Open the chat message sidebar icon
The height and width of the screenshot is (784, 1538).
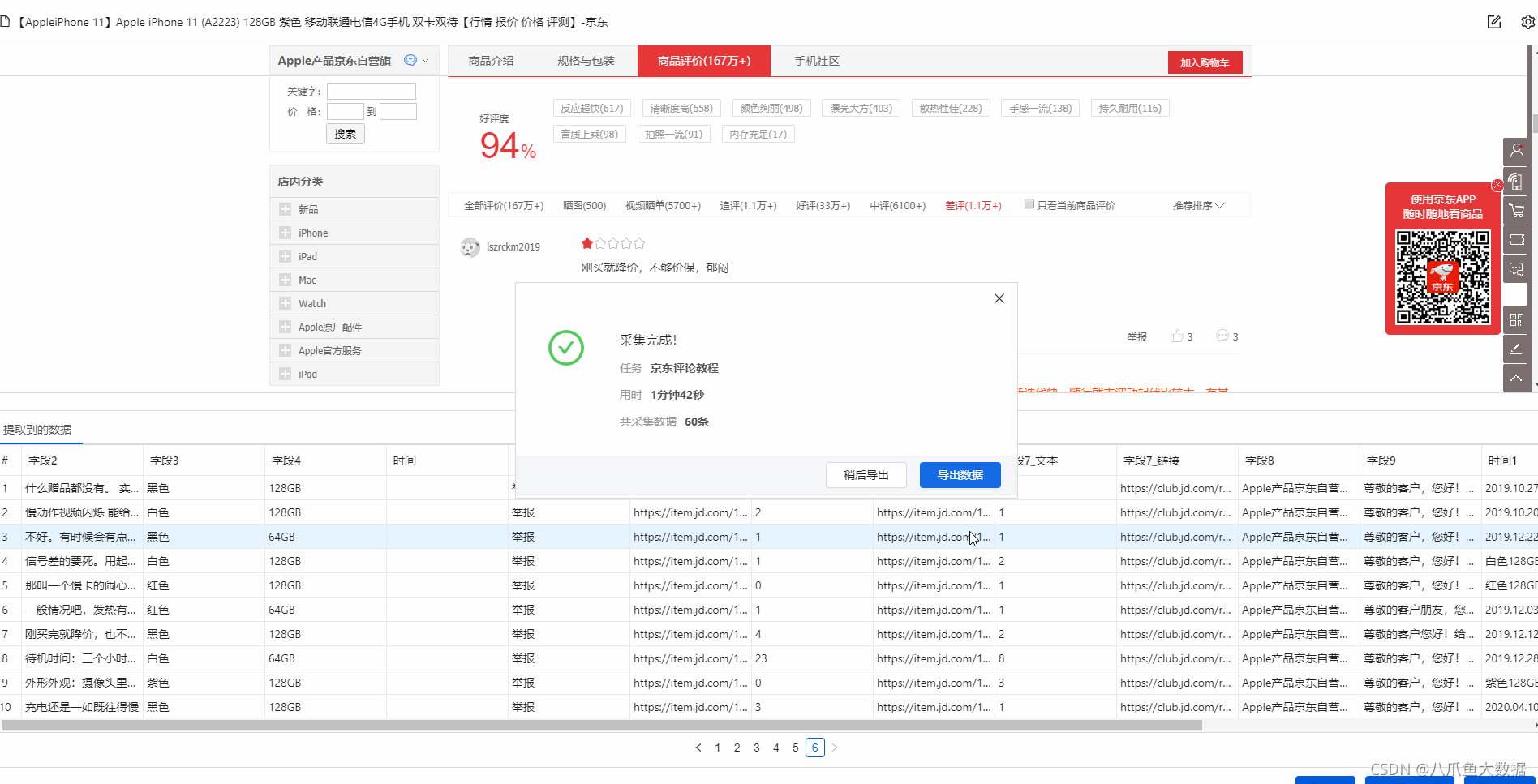click(1517, 269)
